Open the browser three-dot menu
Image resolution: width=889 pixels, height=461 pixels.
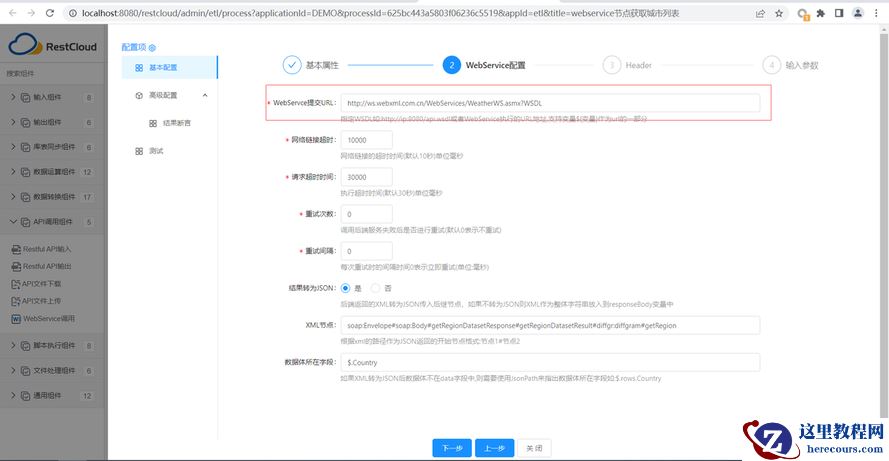[876, 13]
